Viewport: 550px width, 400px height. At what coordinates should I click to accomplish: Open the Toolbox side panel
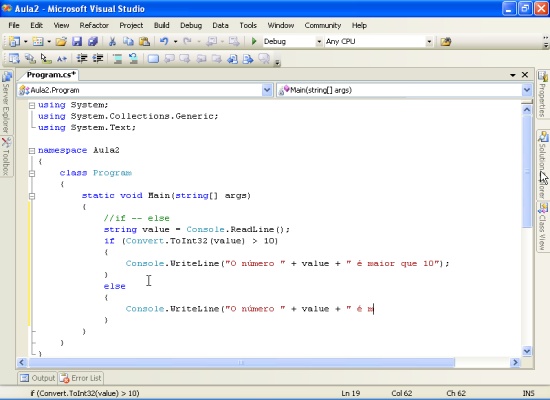click(6, 156)
